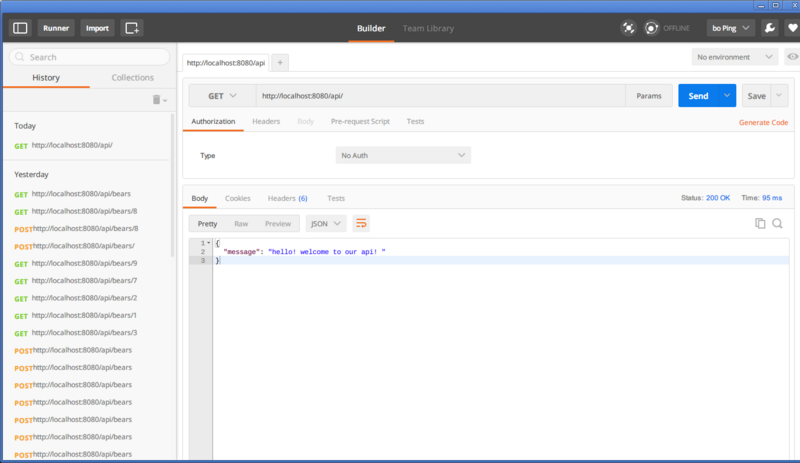Search the response with magnifier icon
Image resolution: width=800 pixels, height=463 pixels.
pos(777,223)
